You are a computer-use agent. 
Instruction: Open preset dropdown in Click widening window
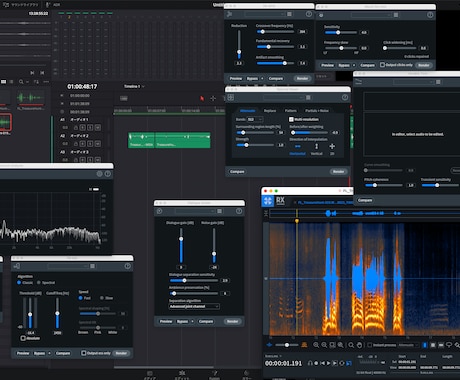(371, 15)
